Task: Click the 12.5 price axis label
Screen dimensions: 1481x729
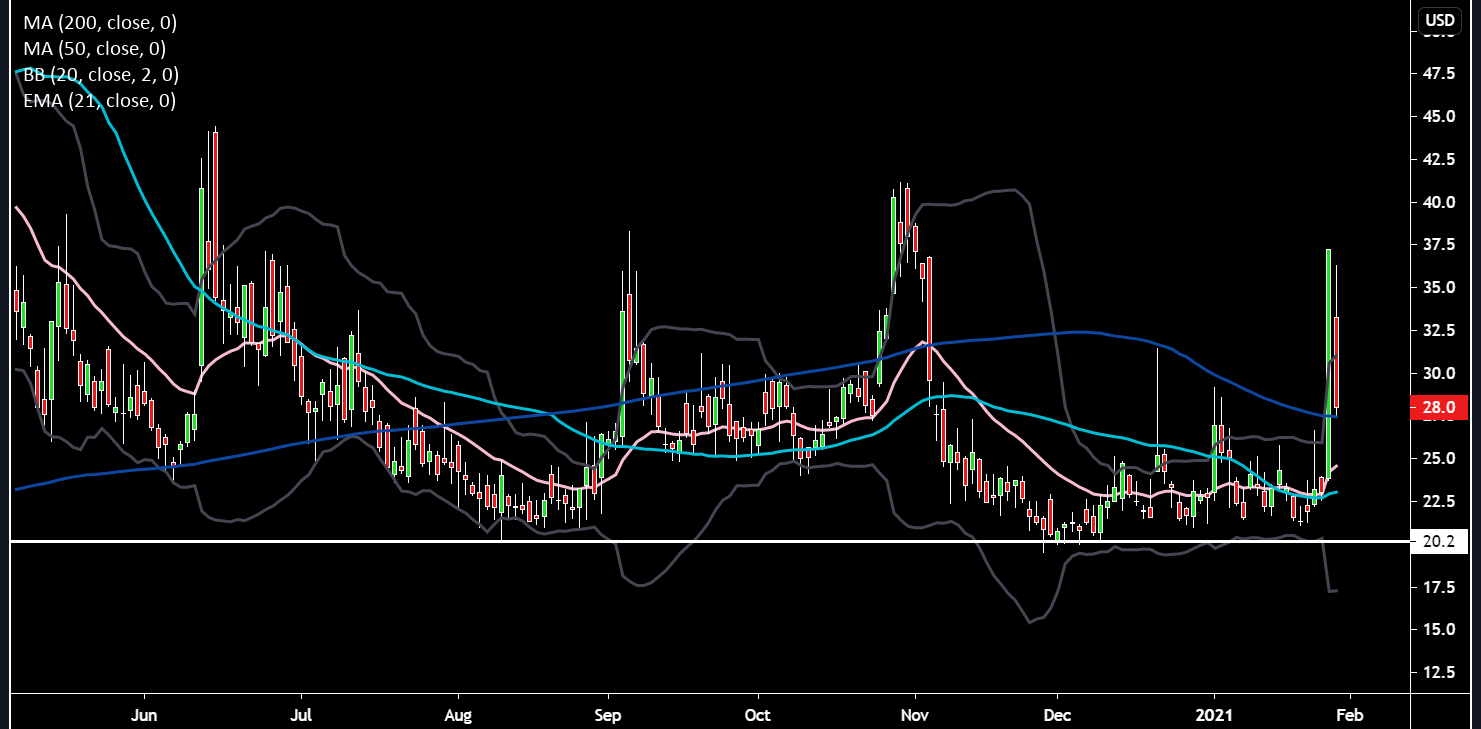Action: [1440, 672]
